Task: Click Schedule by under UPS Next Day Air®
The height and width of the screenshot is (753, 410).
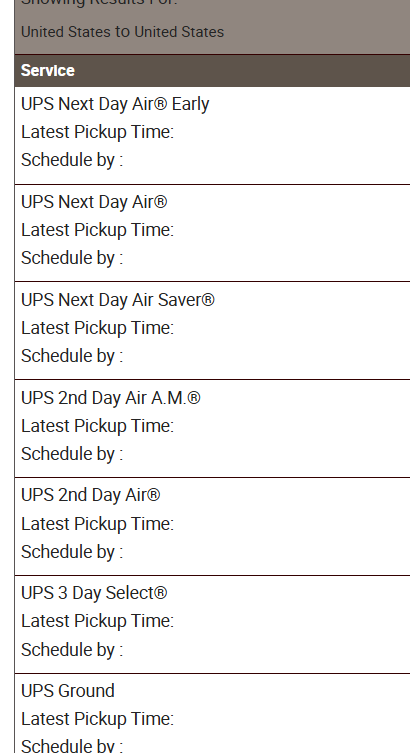Action: click(72, 258)
